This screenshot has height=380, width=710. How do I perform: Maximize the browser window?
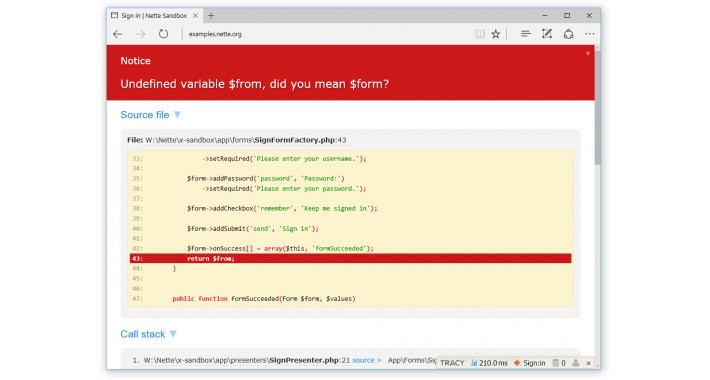tap(567, 15)
